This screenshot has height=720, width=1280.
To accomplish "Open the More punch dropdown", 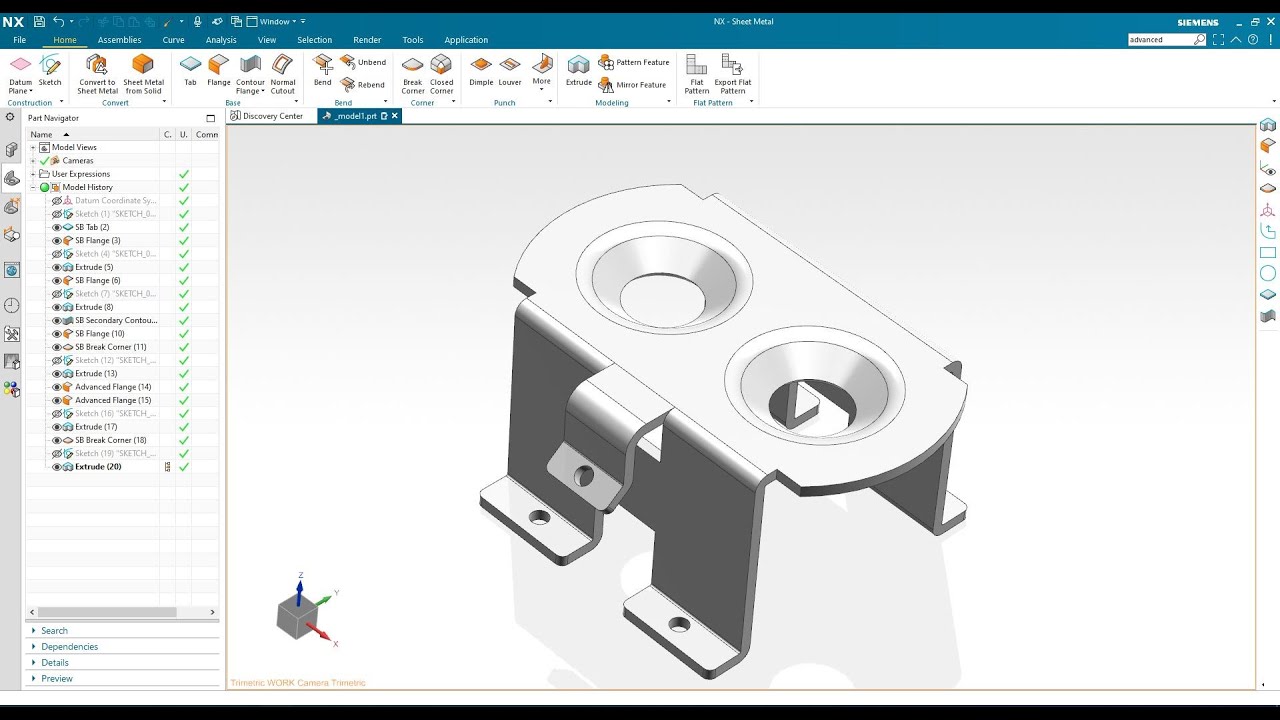I will point(541,75).
